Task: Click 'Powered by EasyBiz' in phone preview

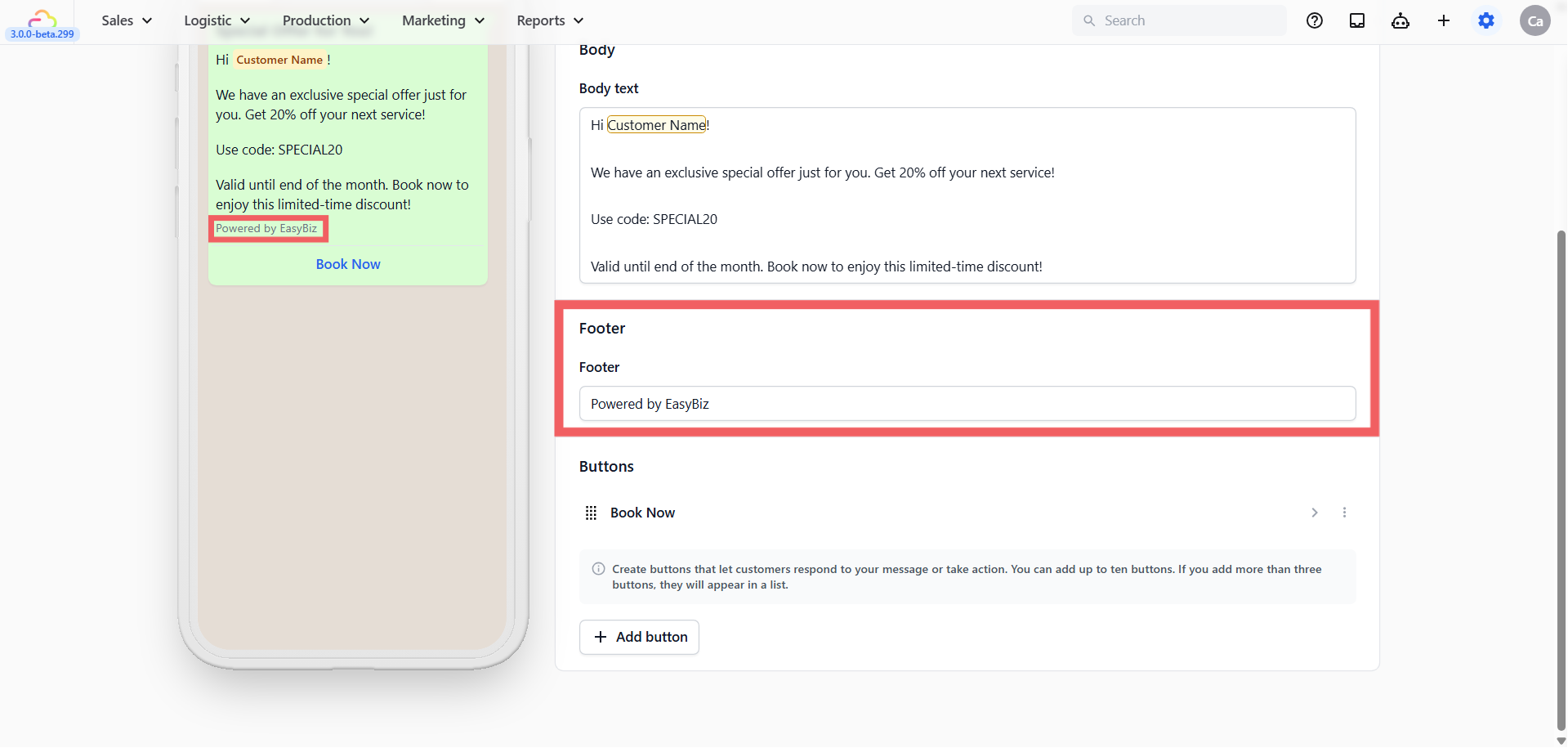Action: coord(266,229)
